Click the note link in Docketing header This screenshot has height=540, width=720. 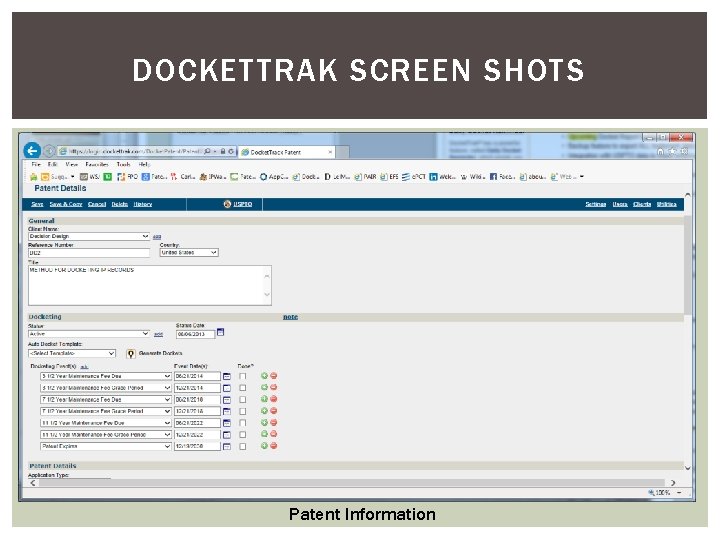point(290,317)
